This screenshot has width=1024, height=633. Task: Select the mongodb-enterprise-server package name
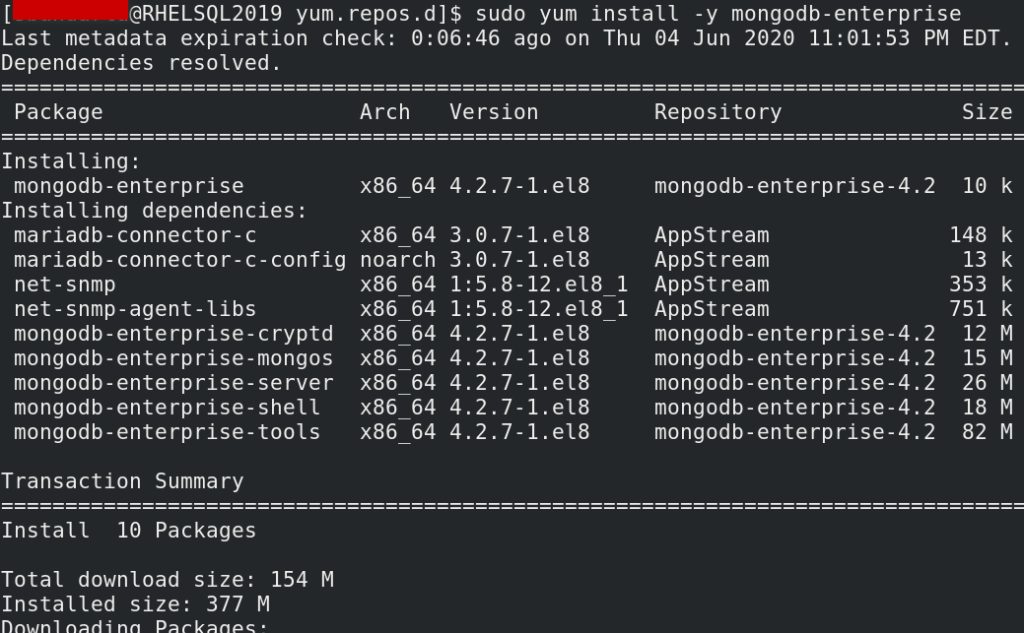pos(174,383)
